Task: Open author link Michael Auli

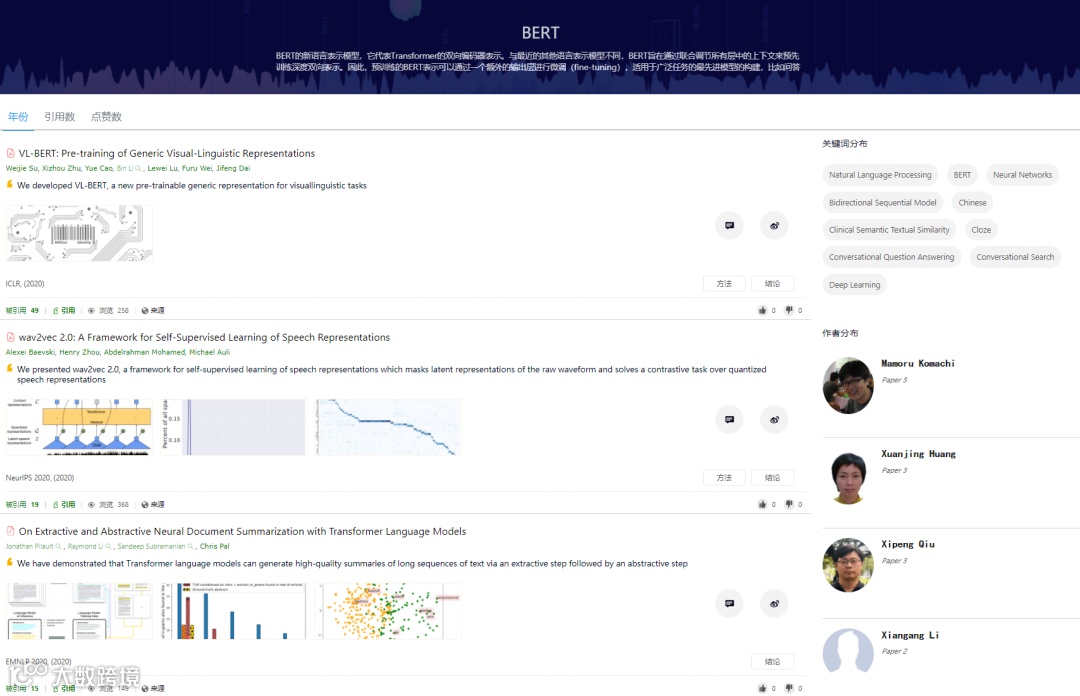Action: [x=209, y=352]
